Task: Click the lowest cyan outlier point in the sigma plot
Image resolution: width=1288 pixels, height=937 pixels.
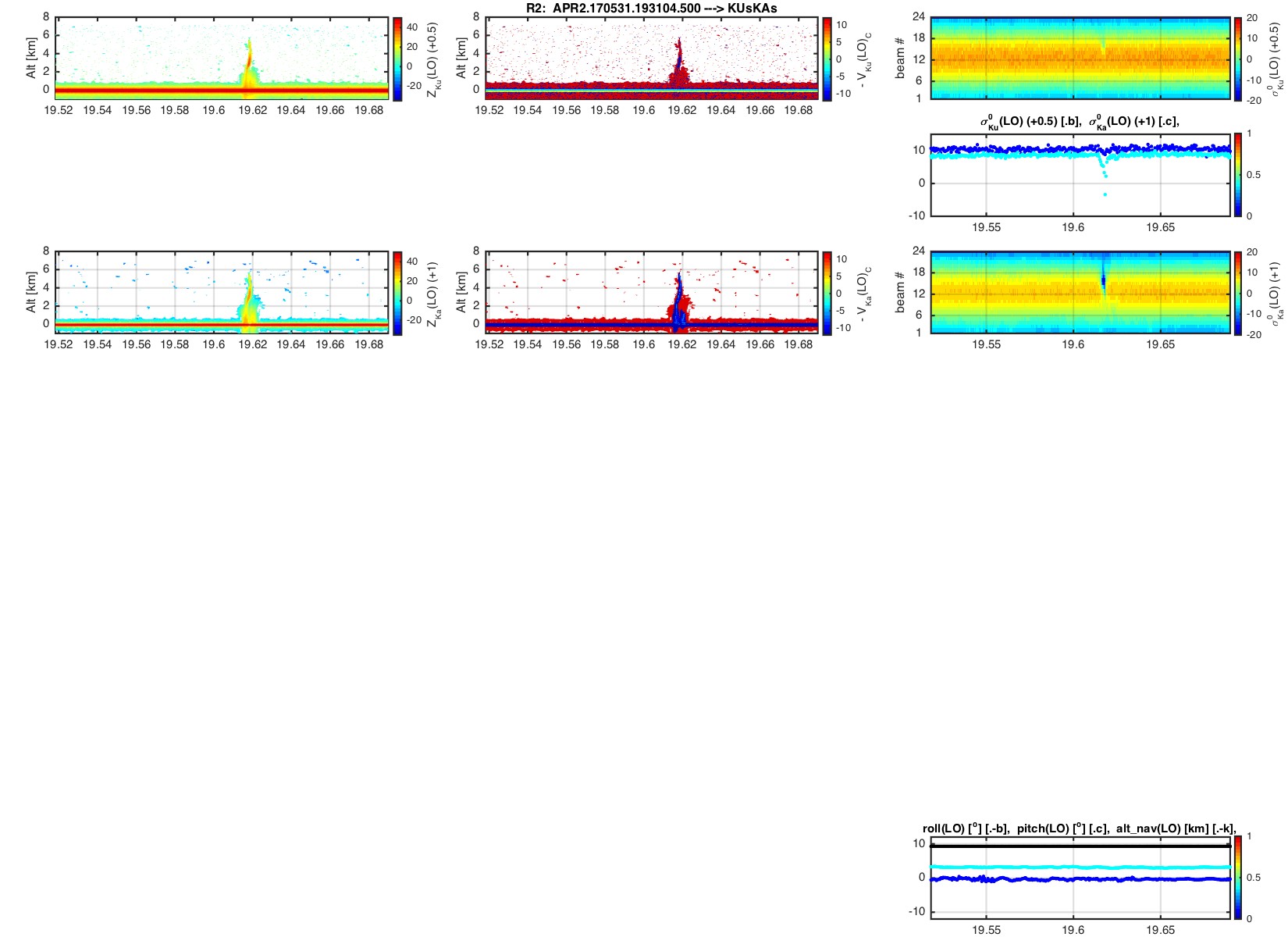Action: click(x=1105, y=194)
